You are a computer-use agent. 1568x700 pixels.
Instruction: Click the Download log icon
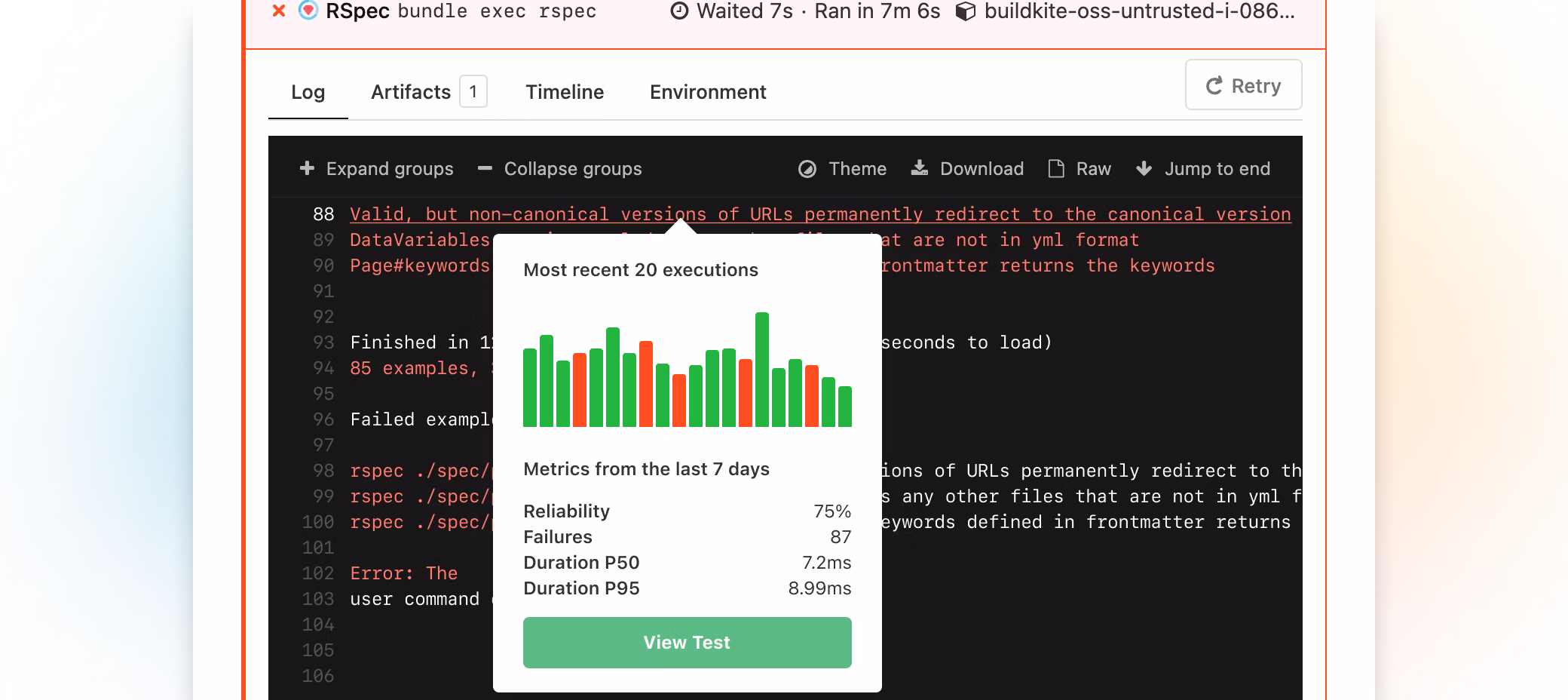(x=920, y=168)
